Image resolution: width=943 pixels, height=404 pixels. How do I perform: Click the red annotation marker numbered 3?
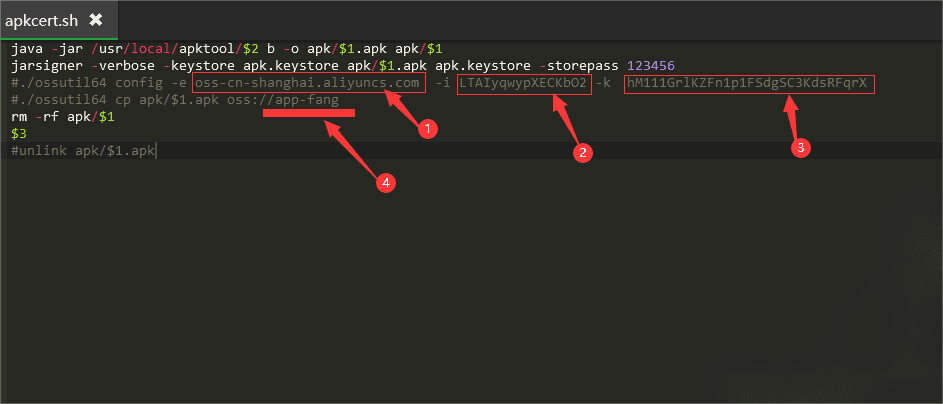800,146
